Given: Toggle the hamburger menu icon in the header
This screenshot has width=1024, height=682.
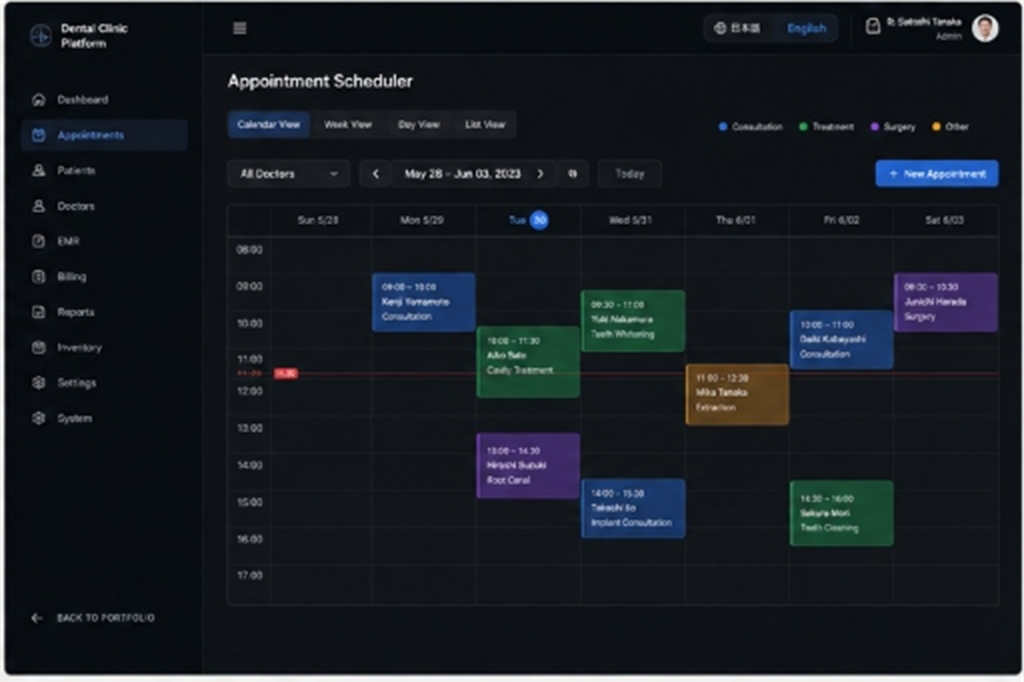Looking at the screenshot, I should click(240, 28).
